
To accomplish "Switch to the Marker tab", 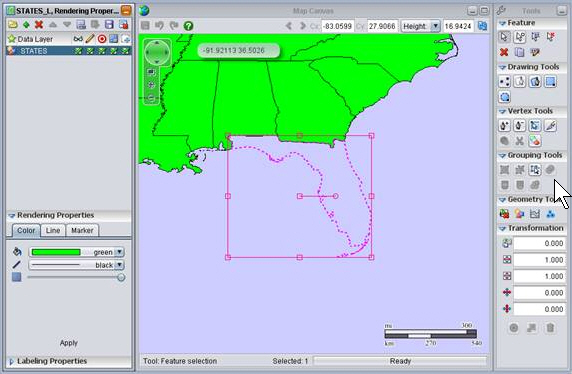I will tap(82, 231).
